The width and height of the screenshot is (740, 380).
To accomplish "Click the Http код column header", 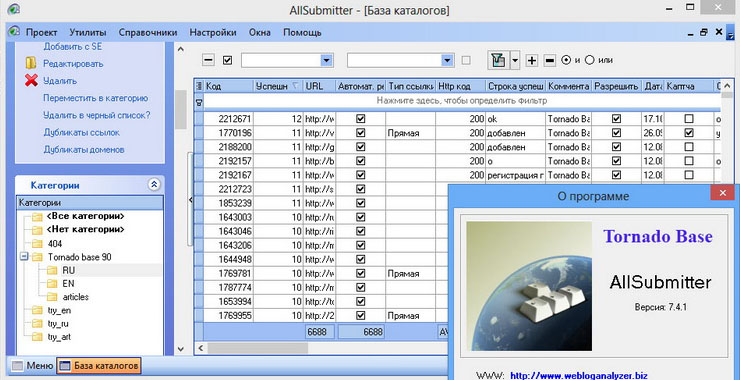I will pos(460,86).
